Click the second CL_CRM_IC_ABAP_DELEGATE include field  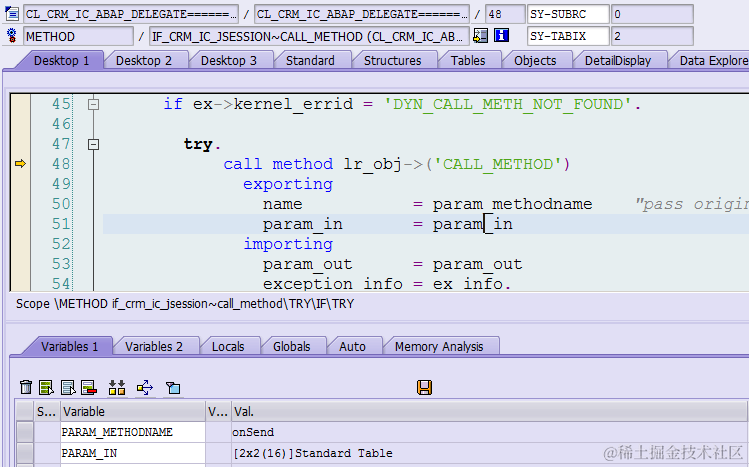[362, 14]
